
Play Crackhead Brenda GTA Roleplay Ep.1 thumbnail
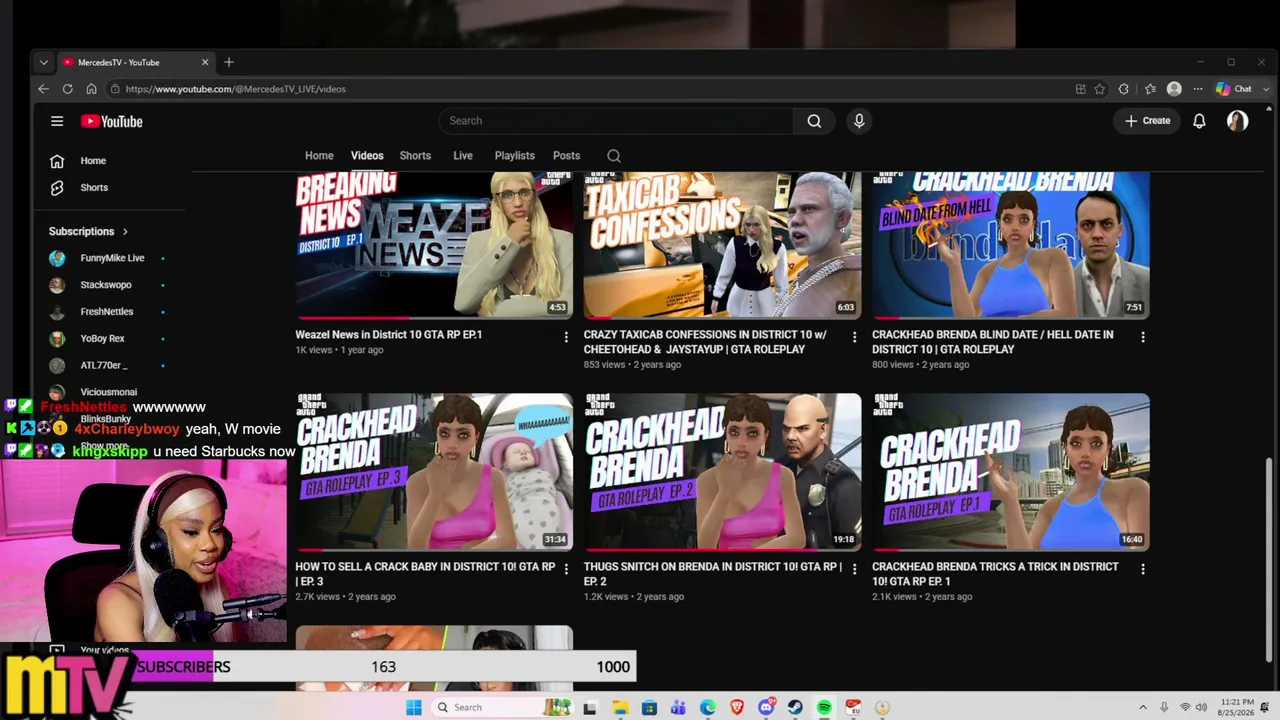tap(1011, 472)
